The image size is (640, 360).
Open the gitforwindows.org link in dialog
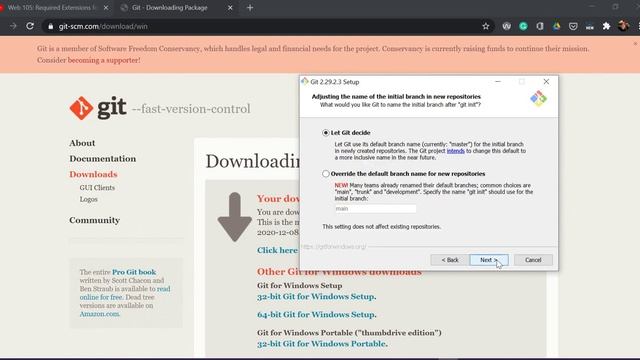334,247
